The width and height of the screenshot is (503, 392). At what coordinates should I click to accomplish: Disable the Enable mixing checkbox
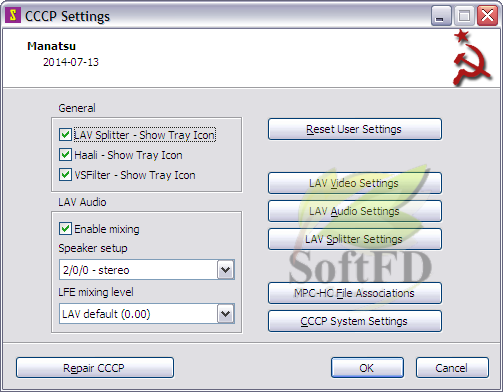pyautogui.click(x=65, y=229)
